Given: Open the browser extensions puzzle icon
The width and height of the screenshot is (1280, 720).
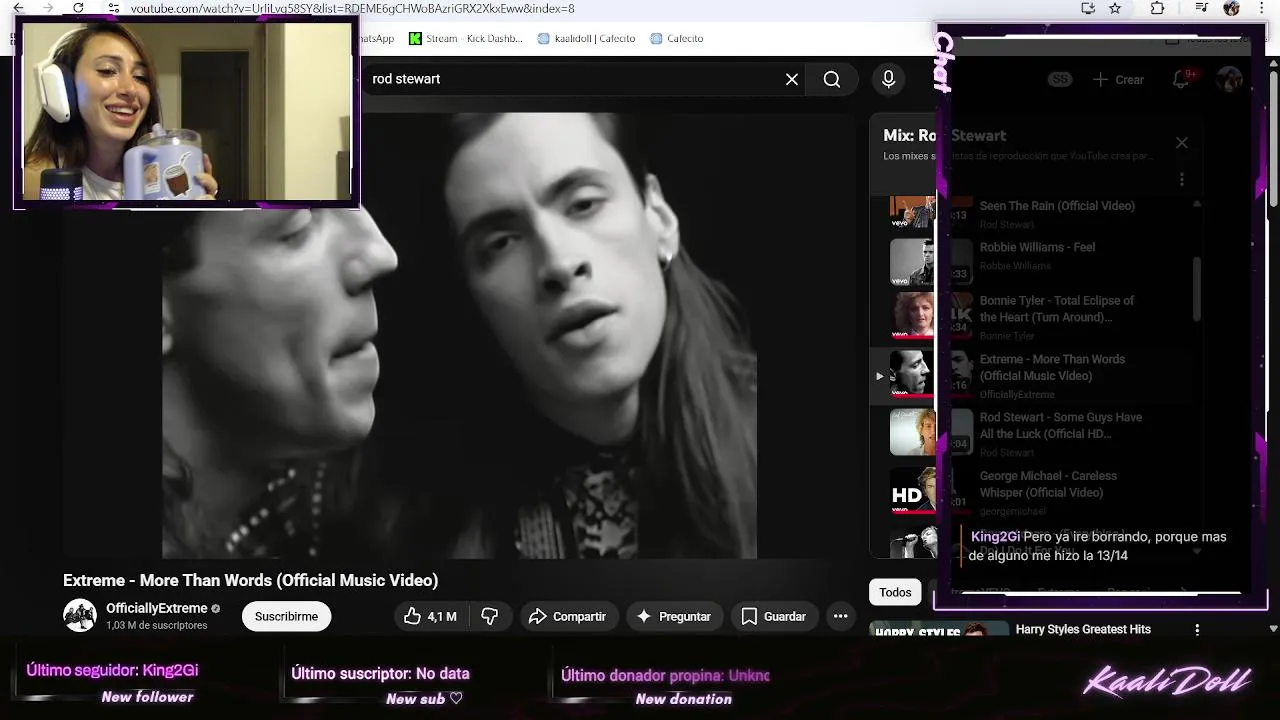Looking at the screenshot, I should point(1157,8).
